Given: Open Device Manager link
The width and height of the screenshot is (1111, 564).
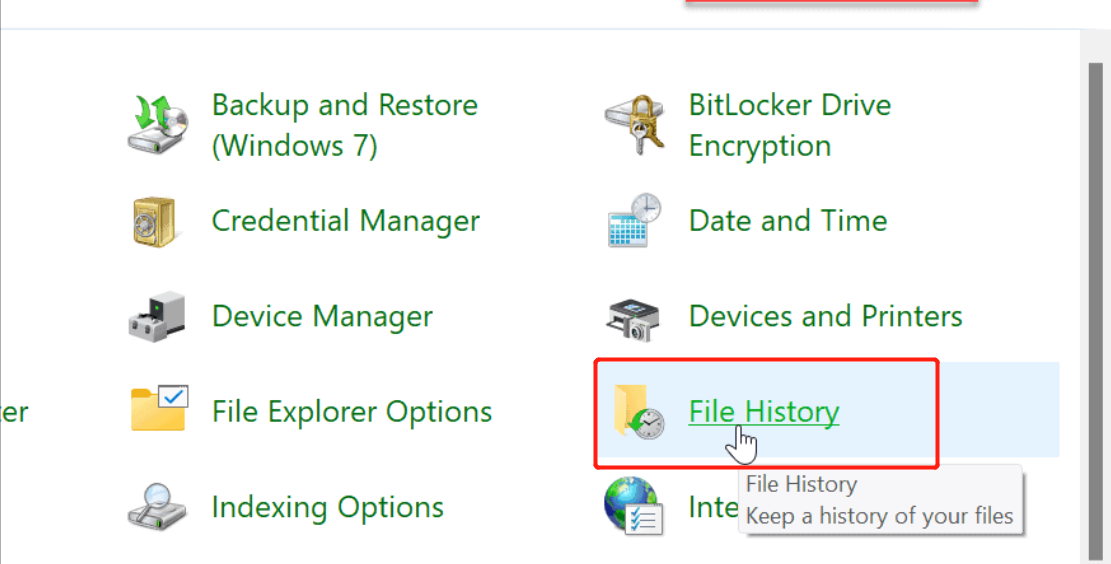Looking at the screenshot, I should coord(322,316).
